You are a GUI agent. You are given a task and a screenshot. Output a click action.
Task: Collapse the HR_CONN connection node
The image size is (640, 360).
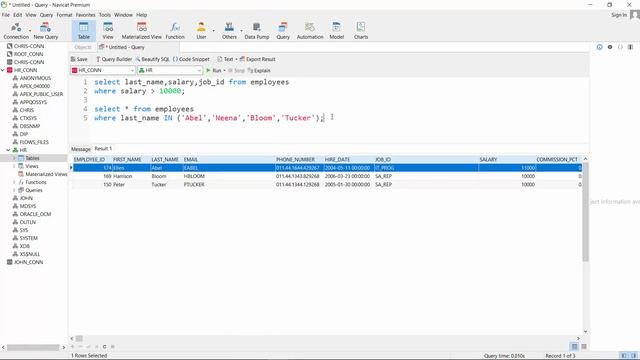pos(3,70)
